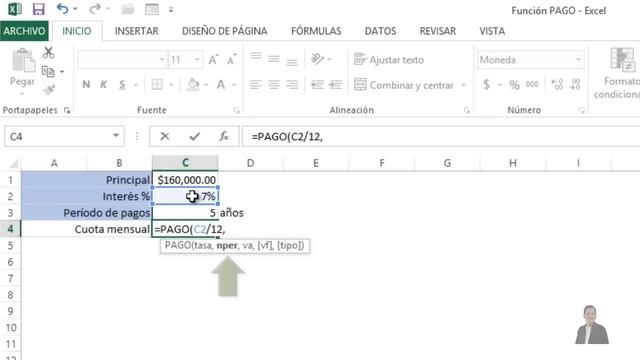Click the Borders icon
This screenshot has width=640, height=360.
coord(157,84)
